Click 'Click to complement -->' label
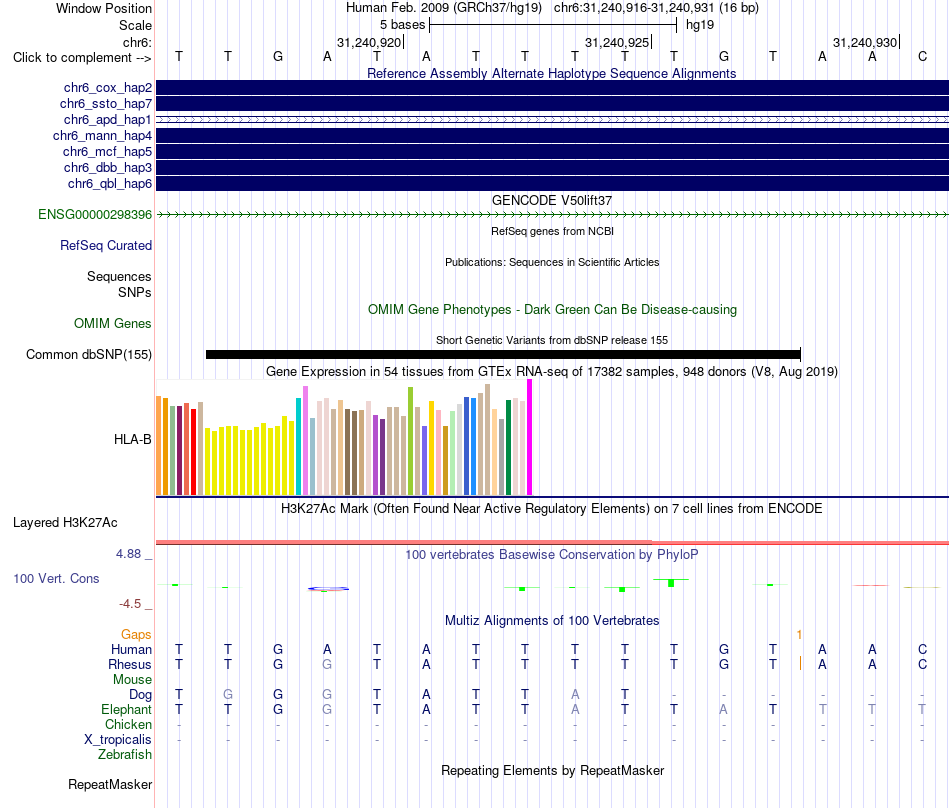This screenshot has width=950, height=808. click(82, 58)
